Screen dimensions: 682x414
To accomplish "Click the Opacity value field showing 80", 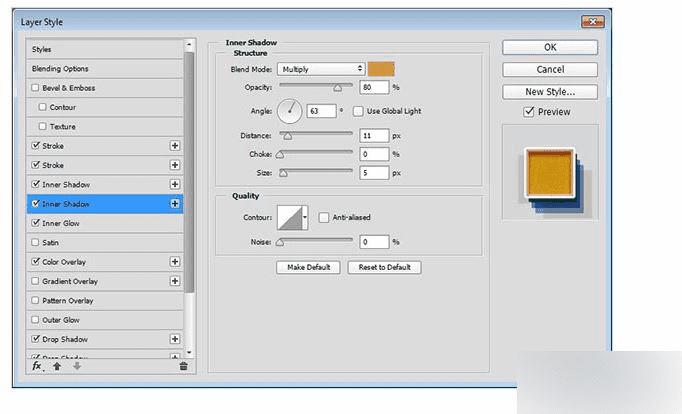I will pos(374,87).
